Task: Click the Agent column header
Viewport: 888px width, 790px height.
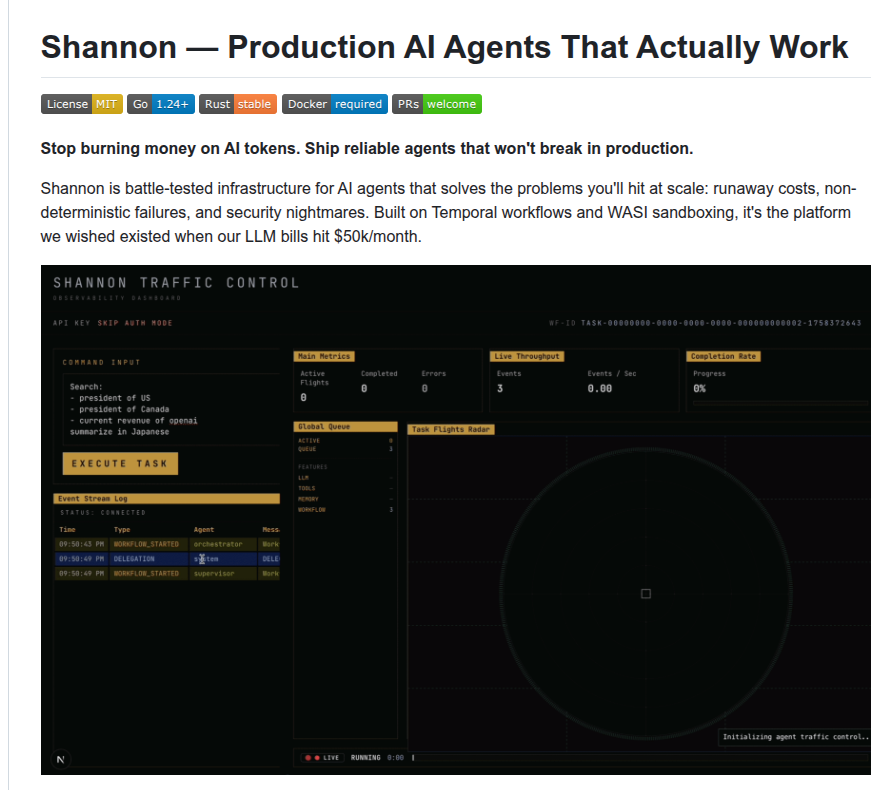Action: [204, 529]
